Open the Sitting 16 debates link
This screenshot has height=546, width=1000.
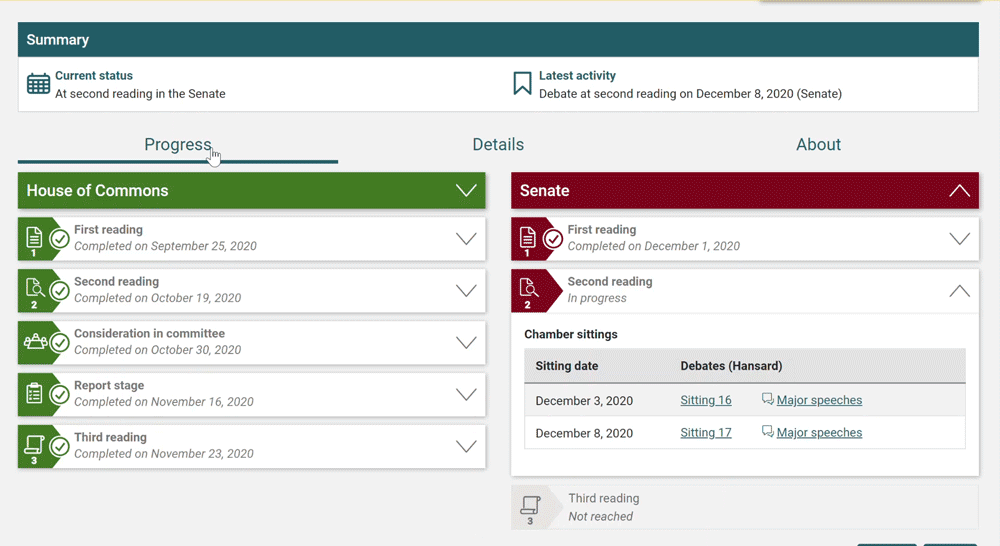click(x=706, y=400)
